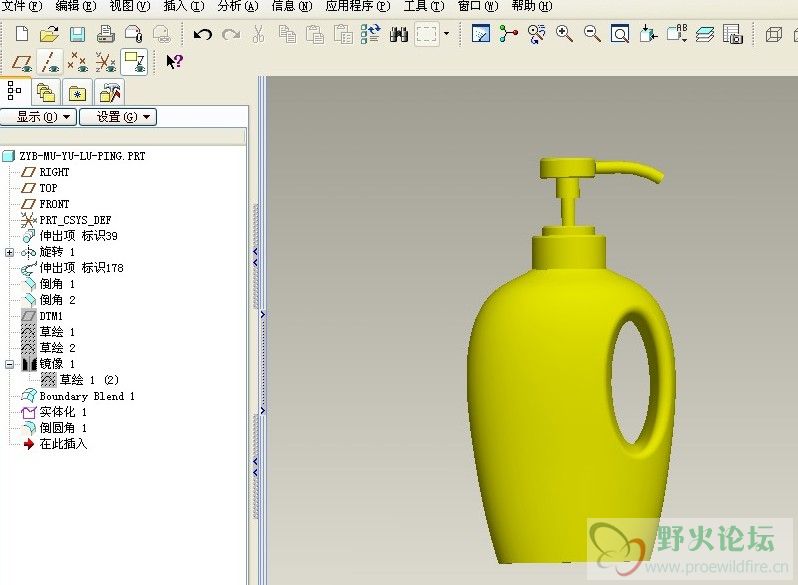This screenshot has height=585, width=798.
Task: Collapse the 镜像 1 feature node
Action: coord(10,364)
